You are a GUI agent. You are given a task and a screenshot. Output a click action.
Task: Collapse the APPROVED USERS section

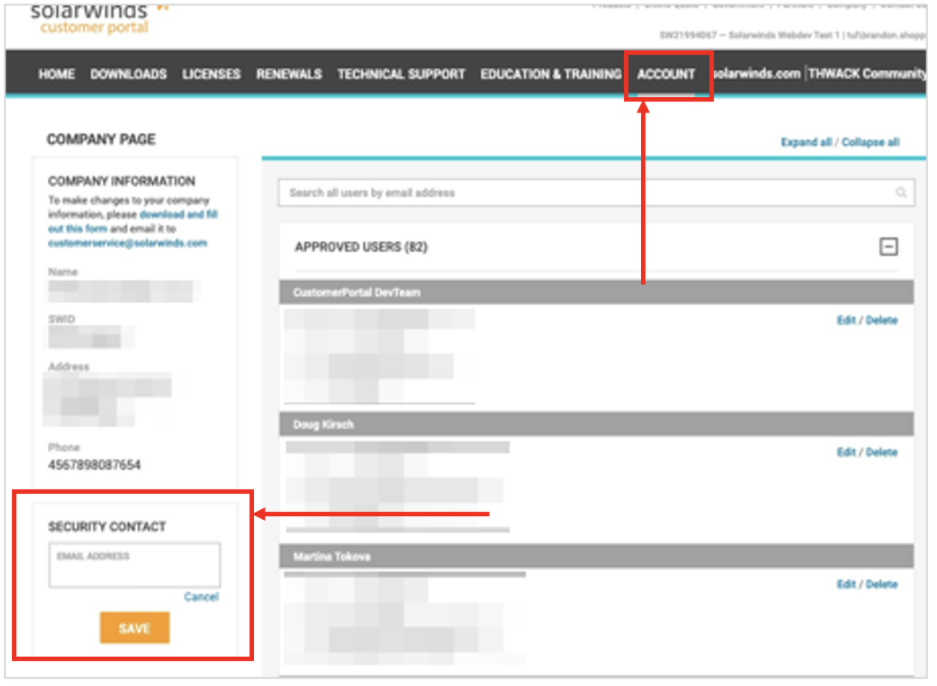889,246
